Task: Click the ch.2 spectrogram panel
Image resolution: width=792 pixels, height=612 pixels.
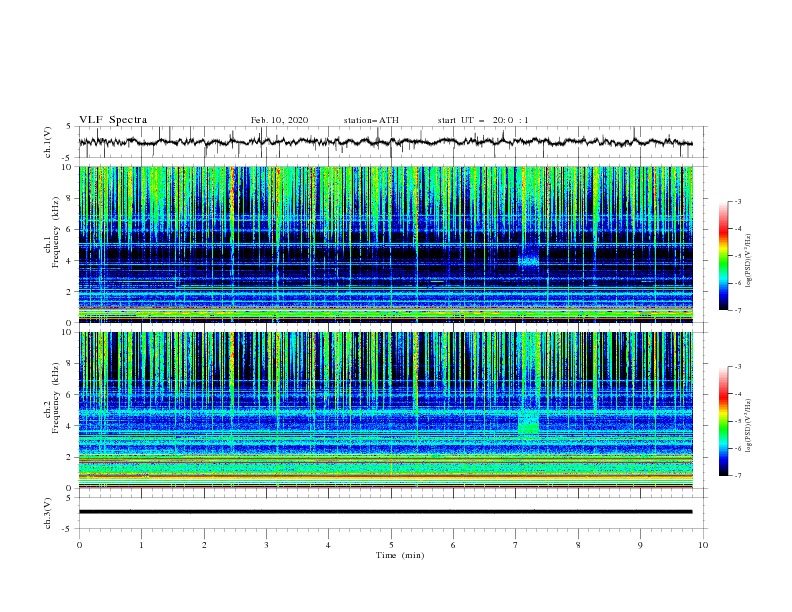Action: 386,410
